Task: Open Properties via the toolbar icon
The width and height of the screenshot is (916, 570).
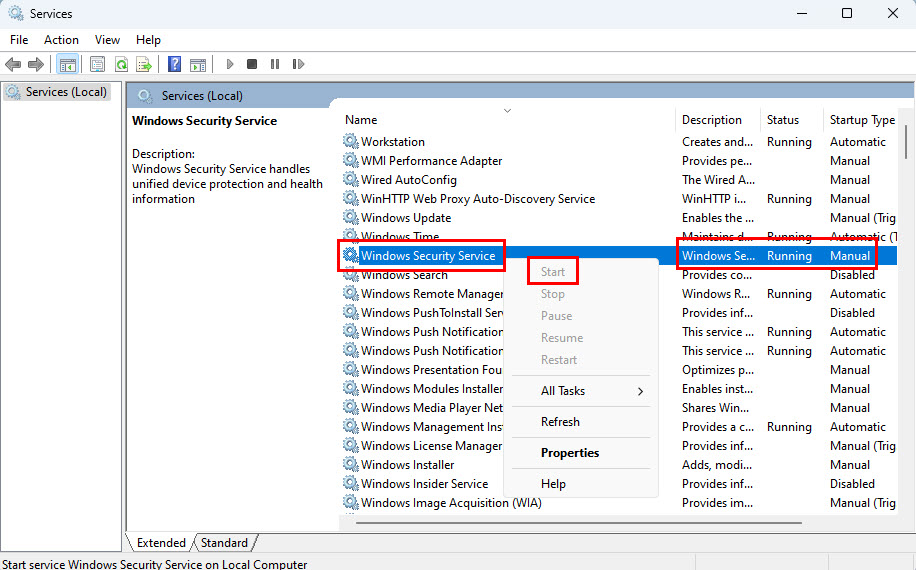Action: [x=97, y=65]
